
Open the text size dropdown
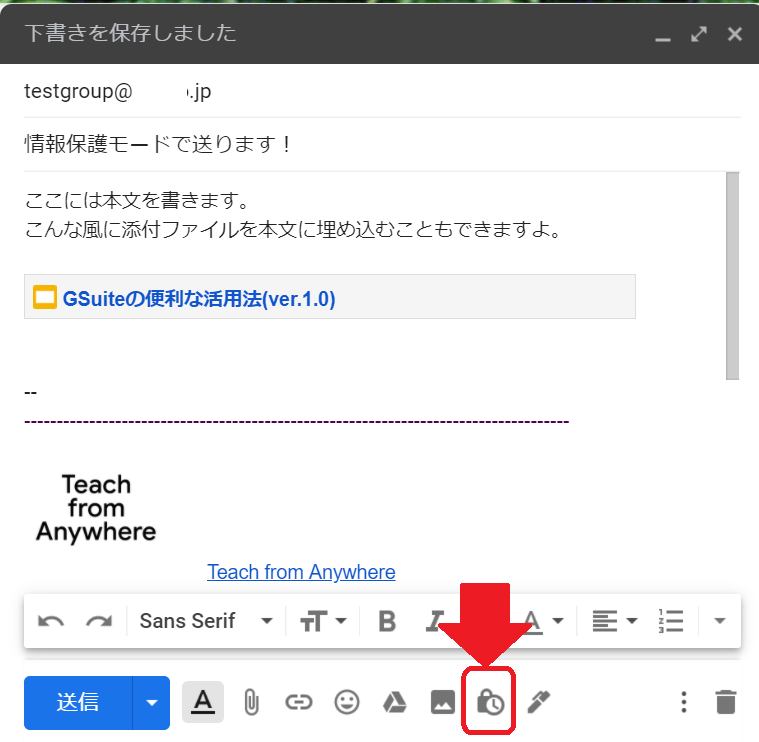(323, 621)
